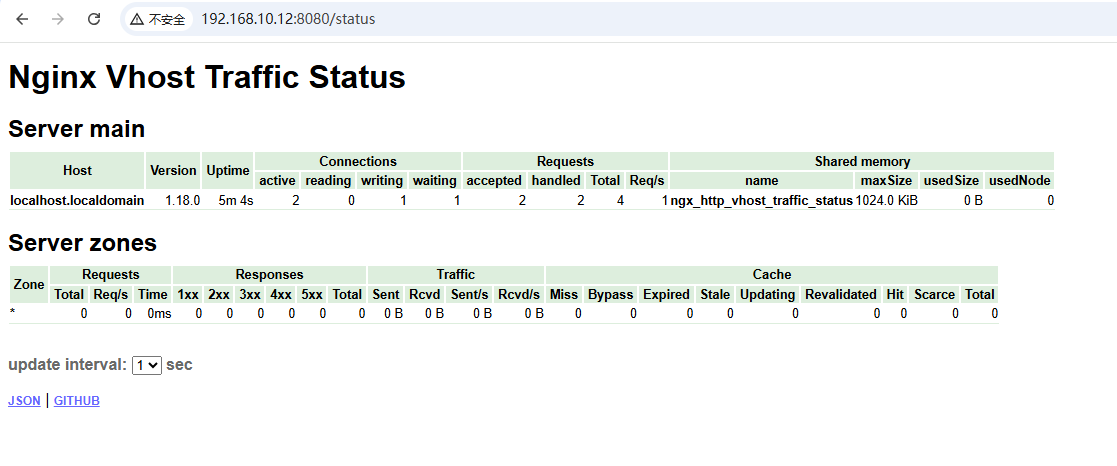The height and width of the screenshot is (466, 1117).
Task: Click the 'Sent' traffic column header
Action: [x=385, y=294]
